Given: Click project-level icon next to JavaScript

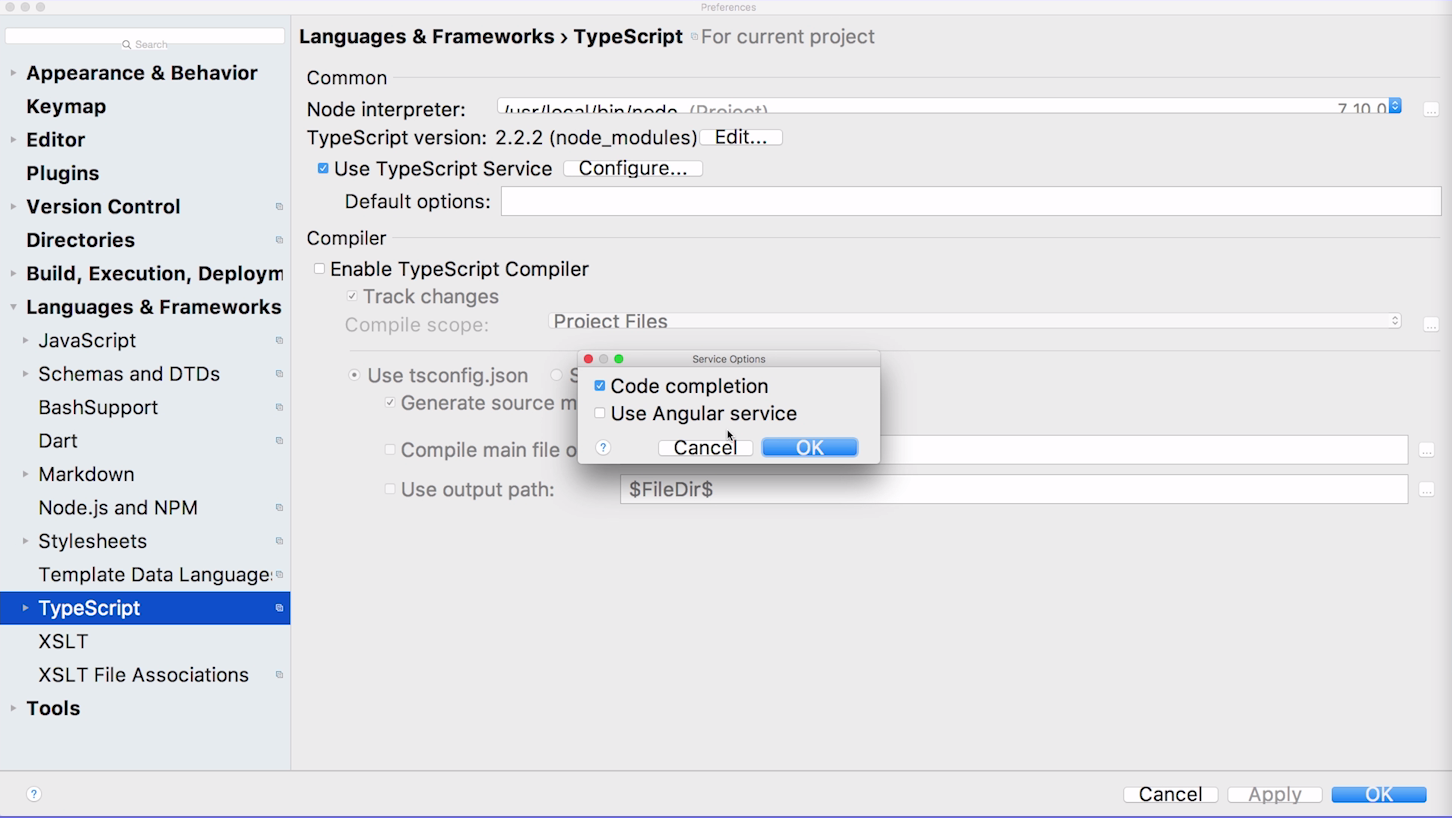Looking at the screenshot, I should [x=279, y=341].
